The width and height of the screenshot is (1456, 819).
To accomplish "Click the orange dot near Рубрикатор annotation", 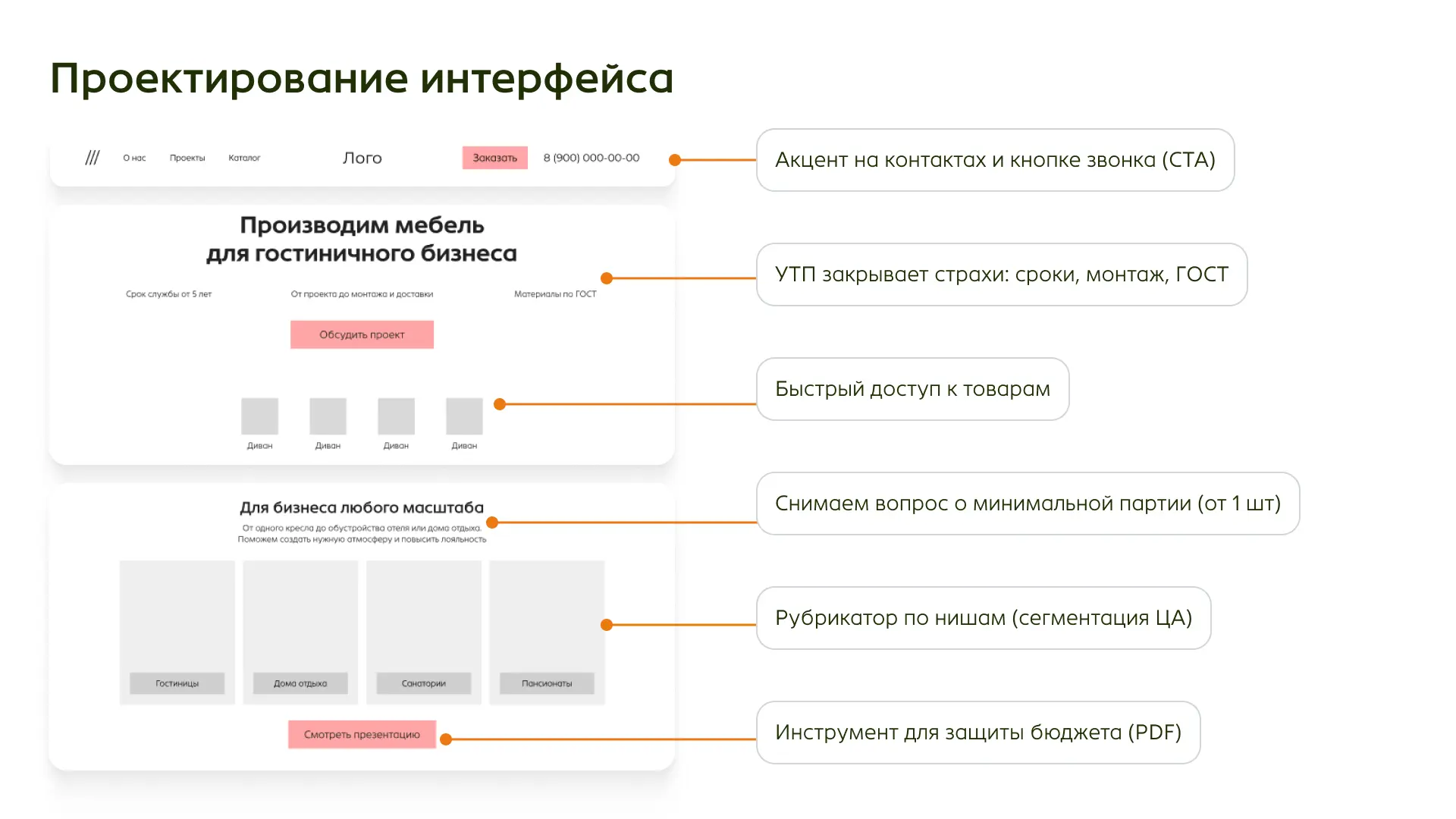I will pyautogui.click(x=606, y=625).
